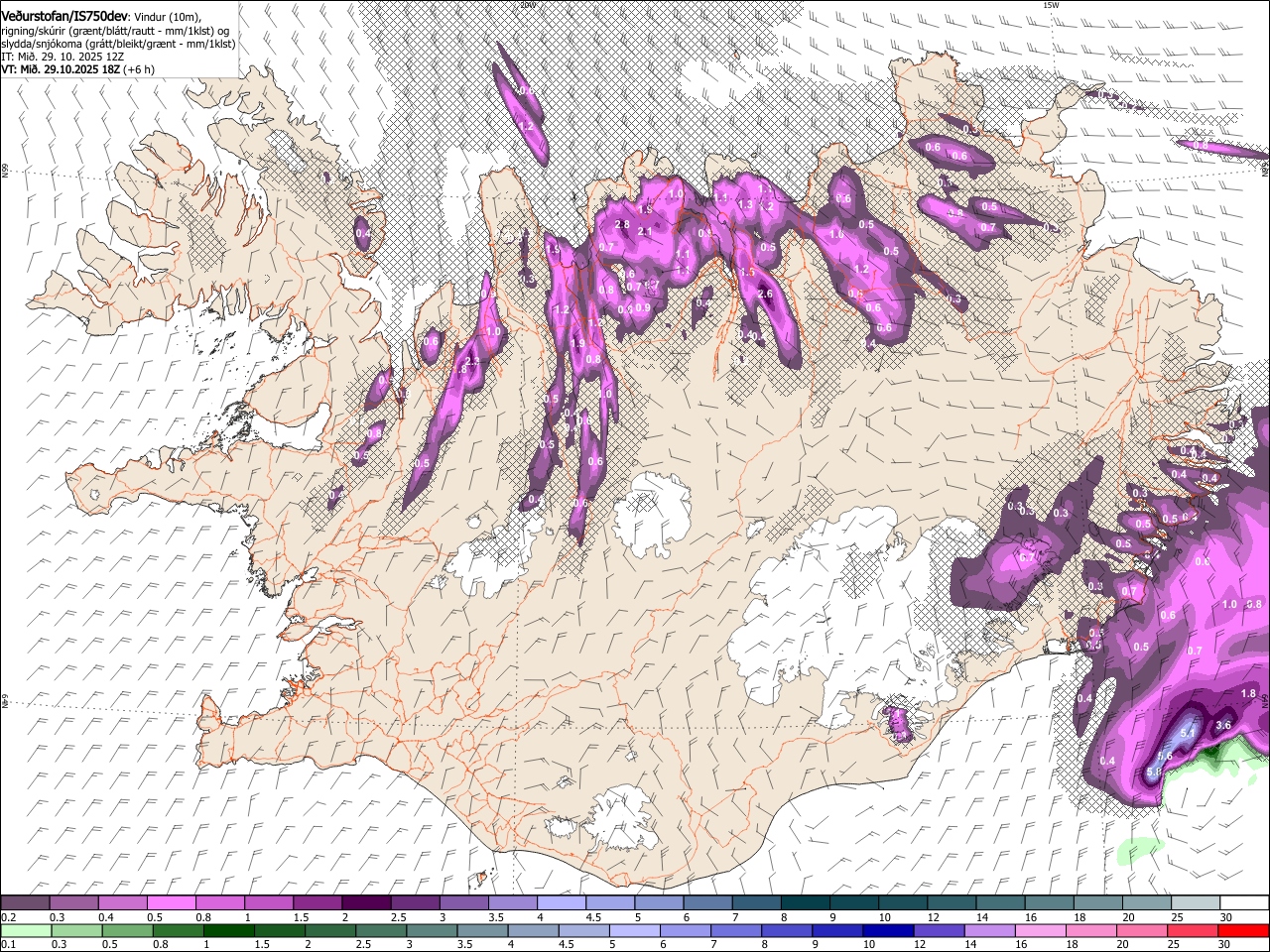1270x952 pixels.
Task: Select top-scale swatch for 6–7 mm
Action: (x=707, y=903)
